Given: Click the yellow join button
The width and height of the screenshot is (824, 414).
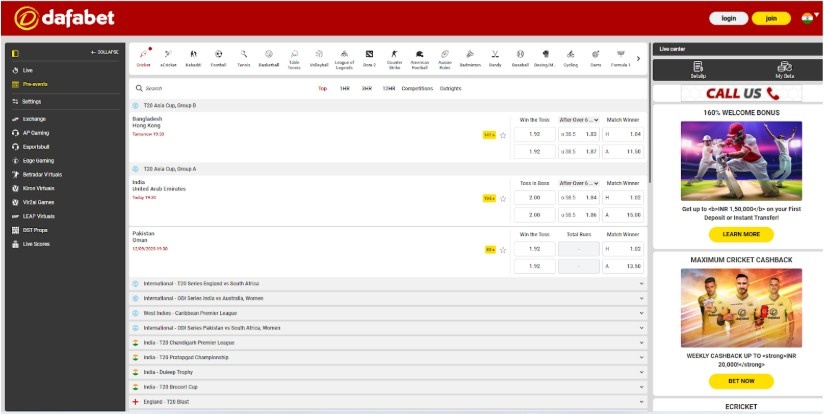Looking at the screenshot, I should tap(771, 18).
